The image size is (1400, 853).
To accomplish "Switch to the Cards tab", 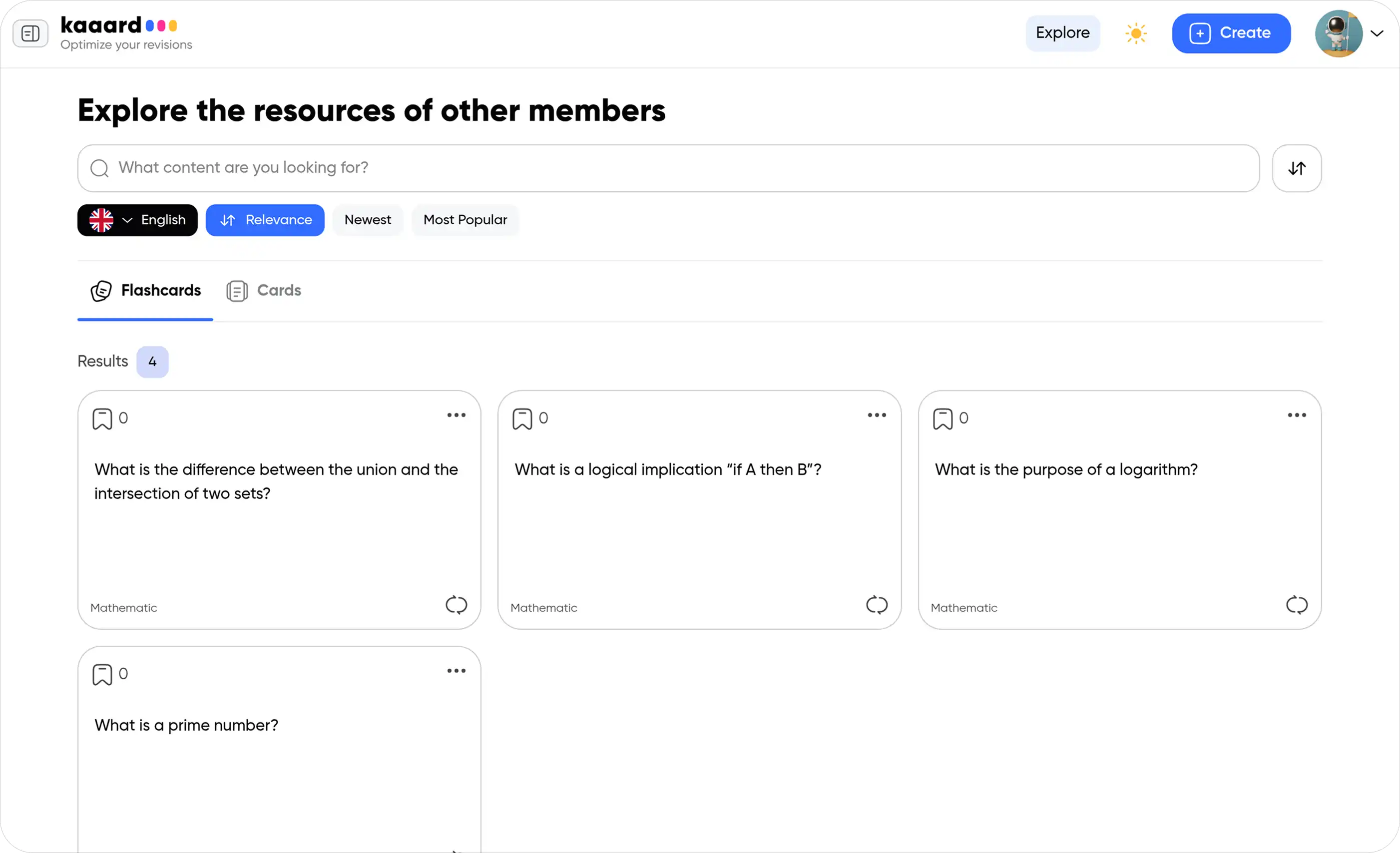I will pyautogui.click(x=264, y=291).
